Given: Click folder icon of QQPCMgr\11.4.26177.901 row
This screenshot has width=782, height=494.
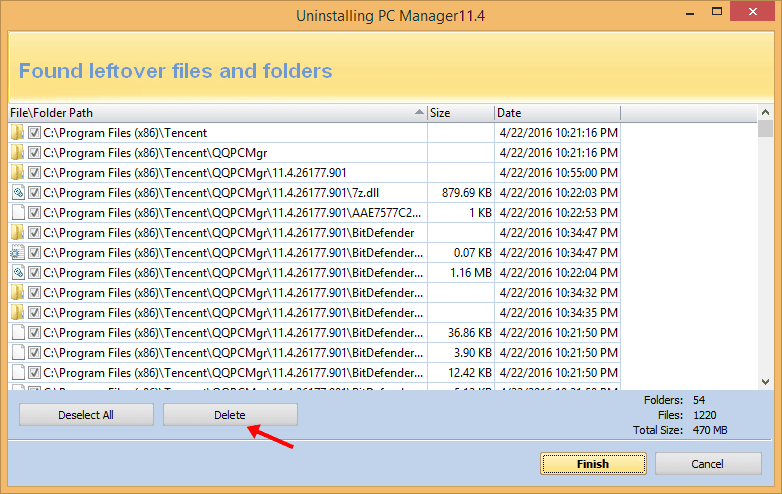Looking at the screenshot, I should pyautogui.click(x=17, y=172).
